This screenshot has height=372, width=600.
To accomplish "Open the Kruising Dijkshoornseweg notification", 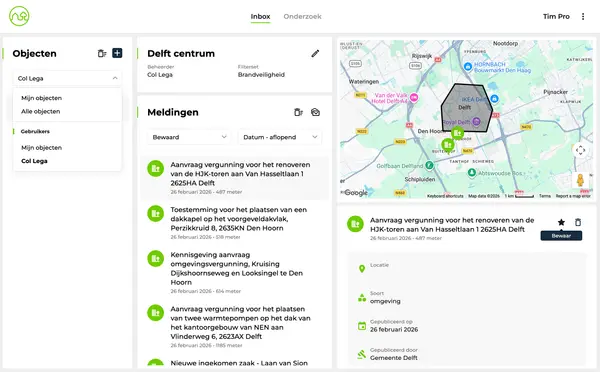I will 235,272.
